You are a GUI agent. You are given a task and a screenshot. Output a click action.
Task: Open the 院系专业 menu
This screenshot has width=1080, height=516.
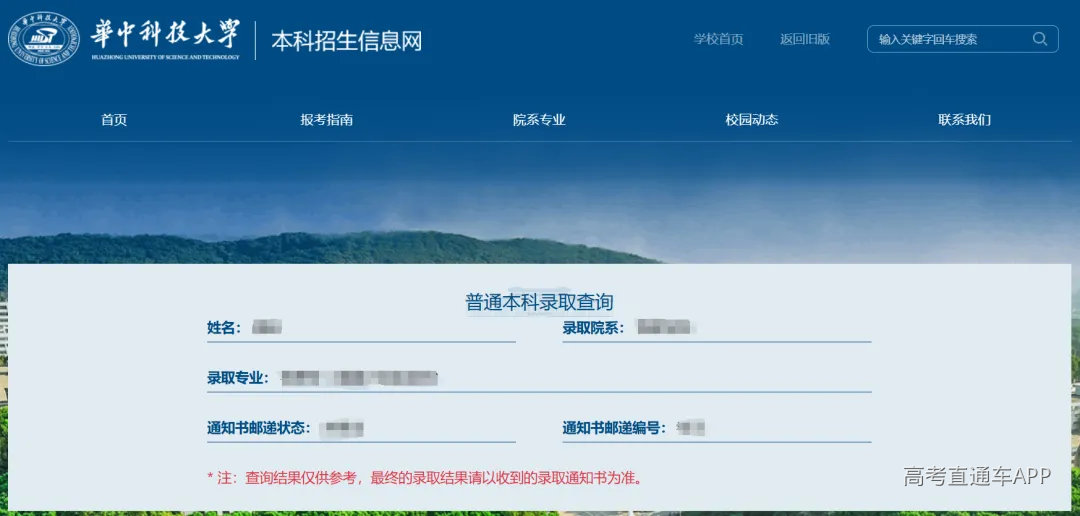click(x=539, y=120)
